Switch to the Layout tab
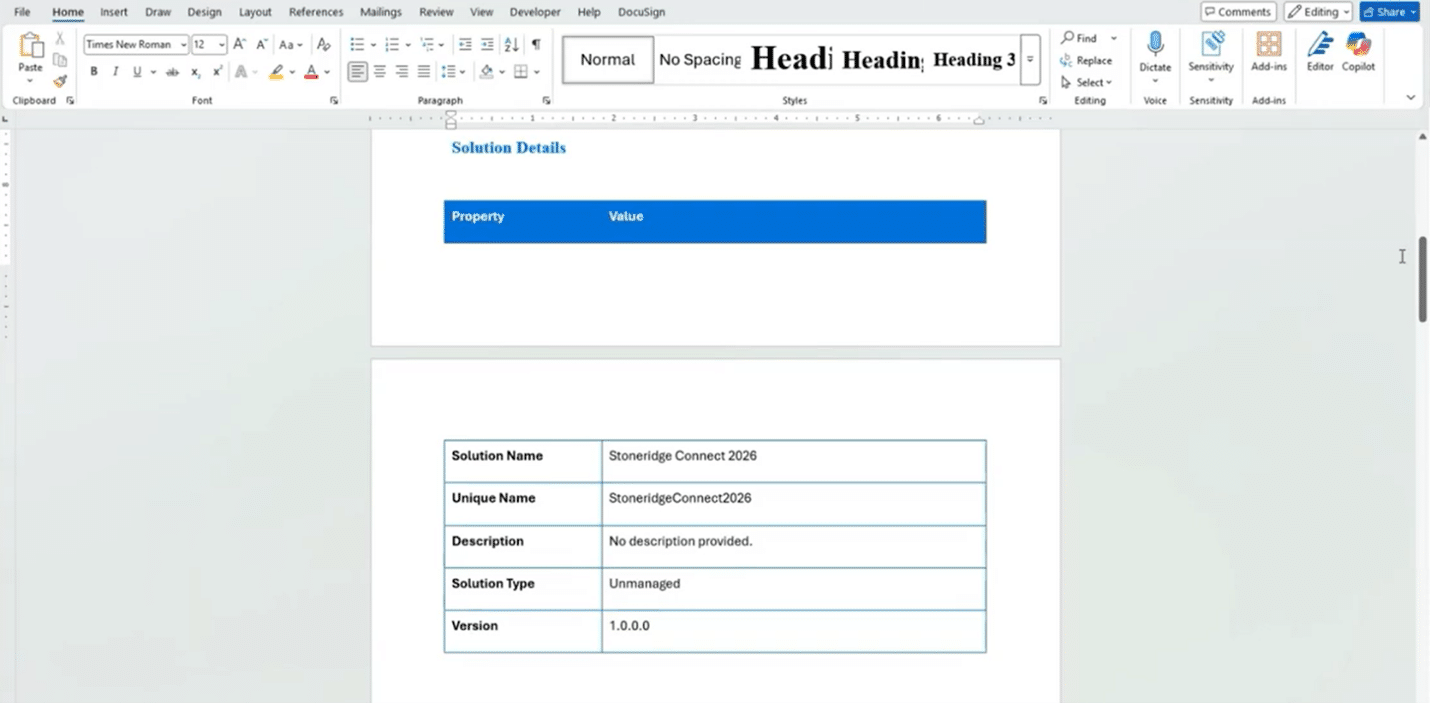Screen dimensions: 1430x703 point(255,12)
